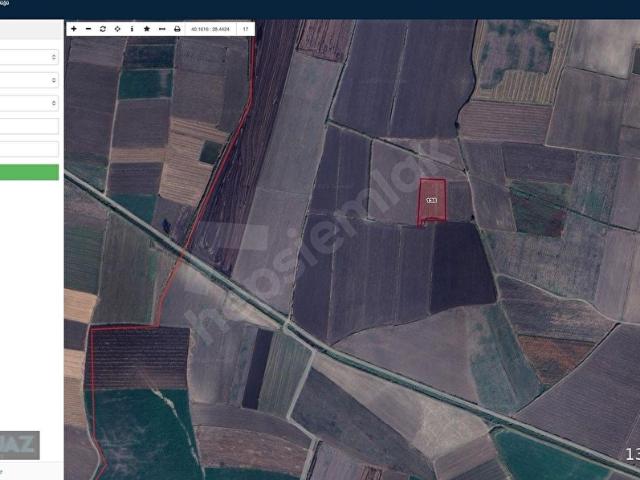
Task: Open parcel info with the i icon
Action: (132, 29)
